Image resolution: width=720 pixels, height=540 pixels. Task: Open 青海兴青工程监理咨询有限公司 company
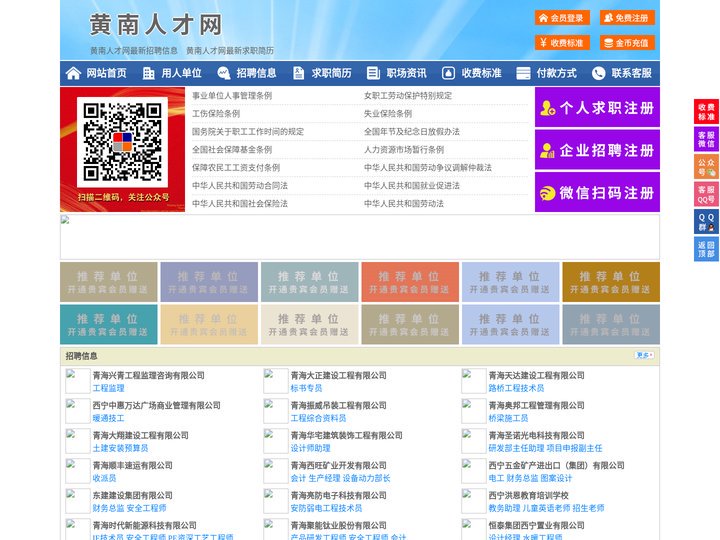click(148, 375)
